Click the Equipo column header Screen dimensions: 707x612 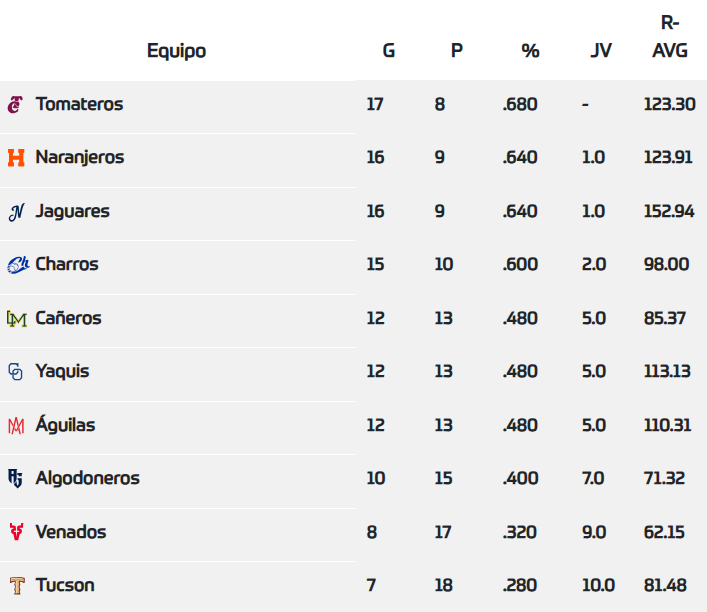pyautogui.click(x=176, y=50)
